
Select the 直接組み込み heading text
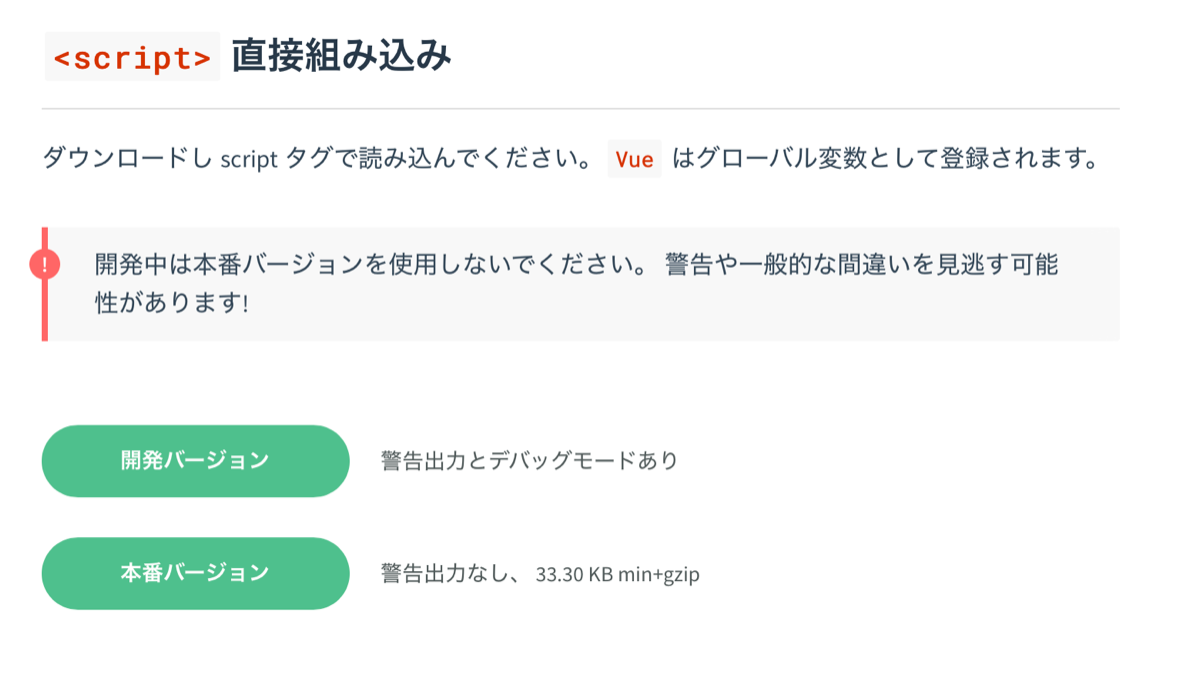click(x=342, y=57)
